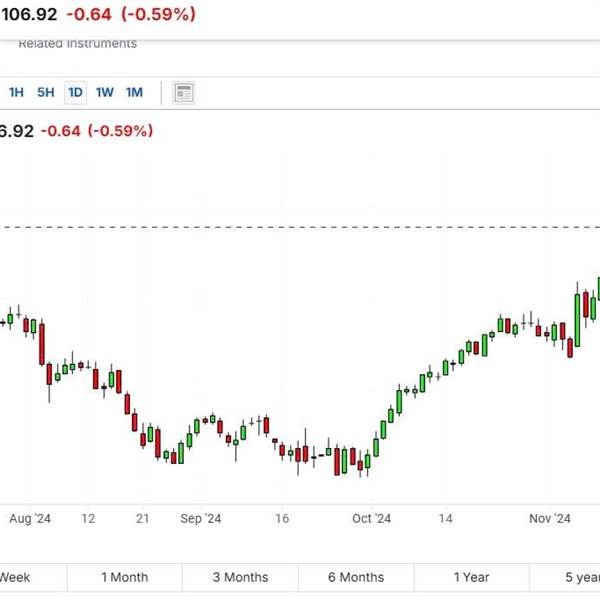This screenshot has height=600, width=600.
Task: Select the 5H chart interval
Action: [46, 92]
